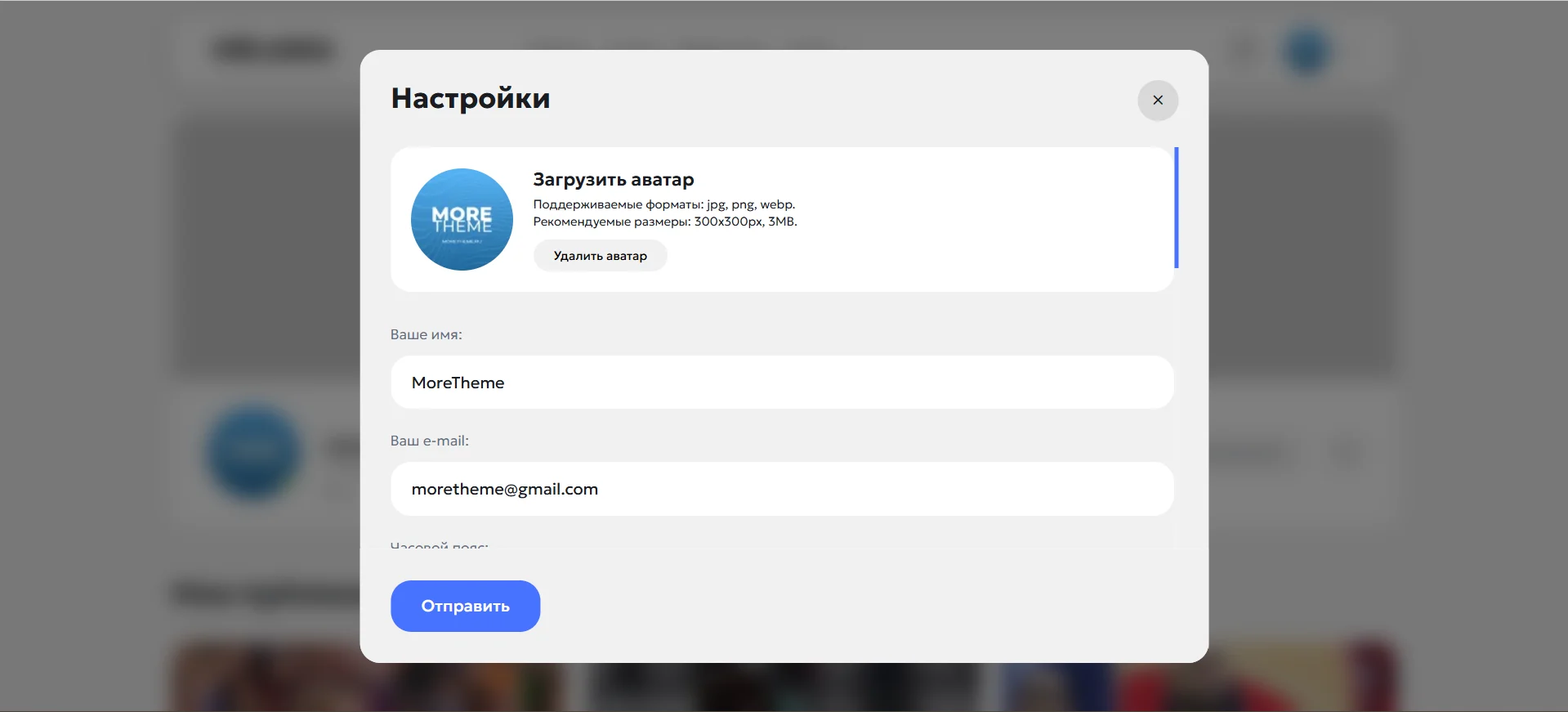Screen dimensions: 1568x712
Task: Close the Настройки dialog with the X
Action: [1157, 101]
